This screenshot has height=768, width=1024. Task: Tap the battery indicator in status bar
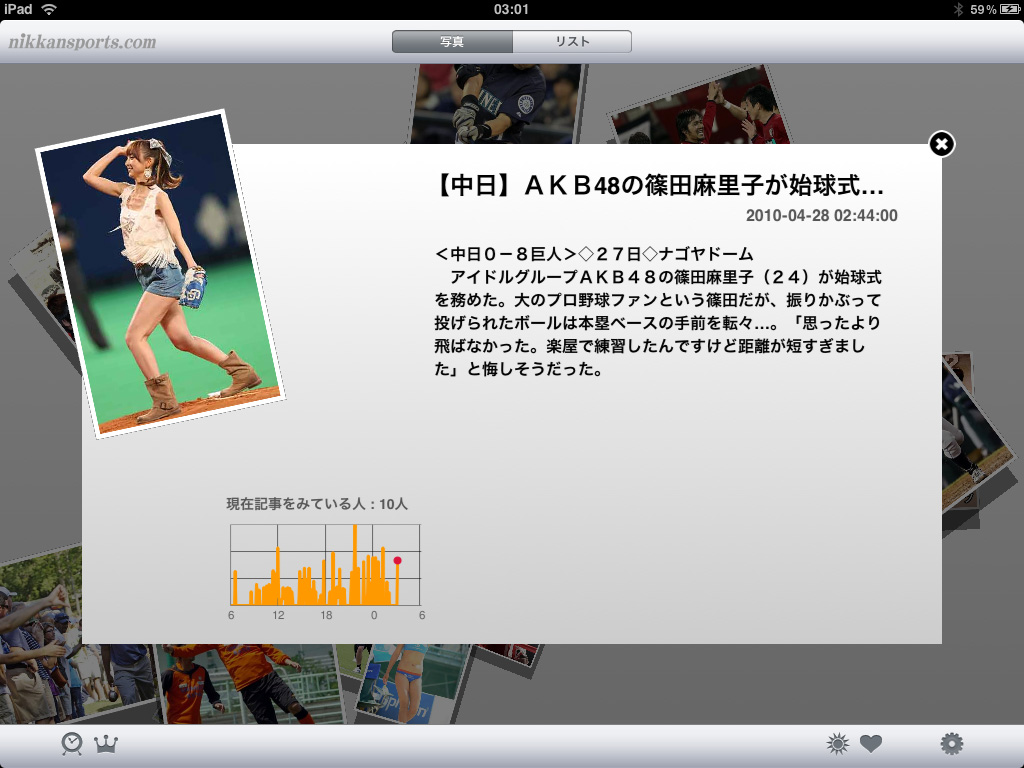pos(1010,9)
